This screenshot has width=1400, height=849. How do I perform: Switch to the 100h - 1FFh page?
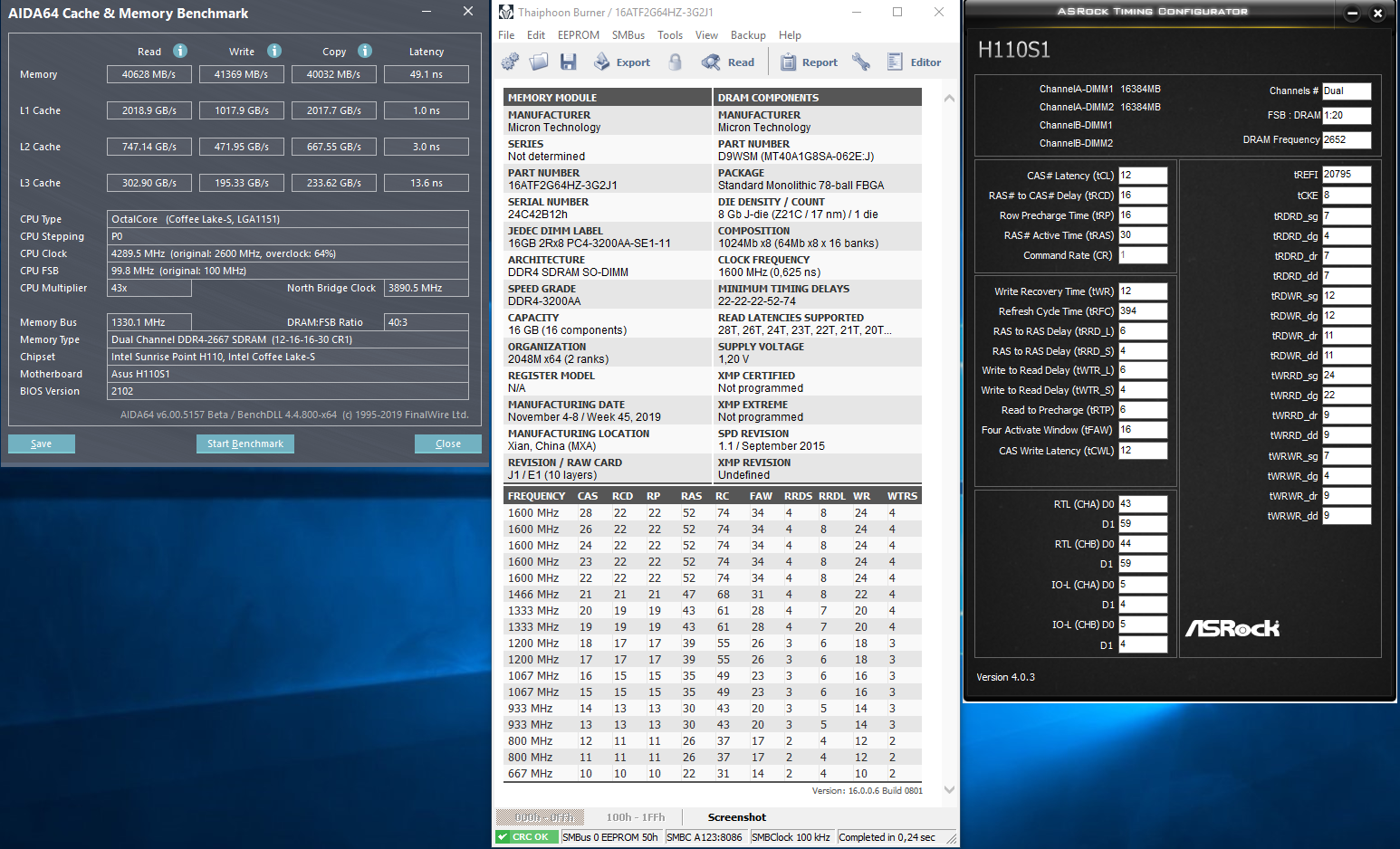(635, 817)
